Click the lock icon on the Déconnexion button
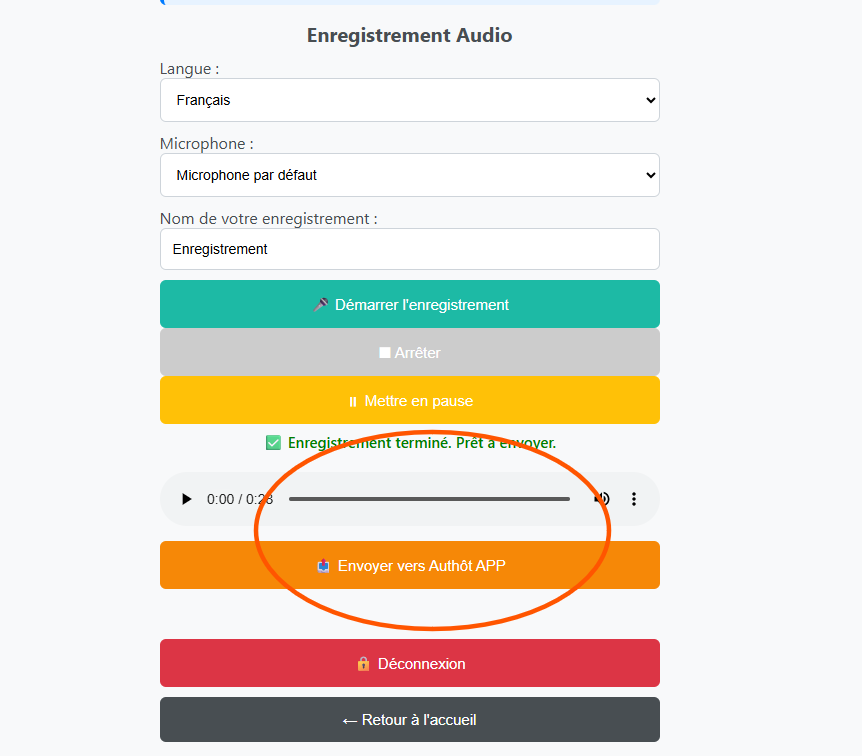Viewport: 862px width, 756px height. 363,664
